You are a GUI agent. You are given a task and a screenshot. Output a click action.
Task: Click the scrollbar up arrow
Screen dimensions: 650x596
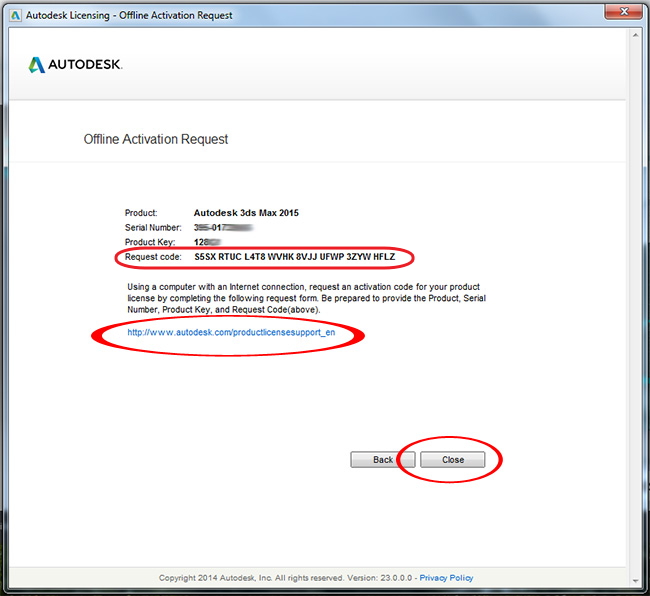click(x=635, y=36)
